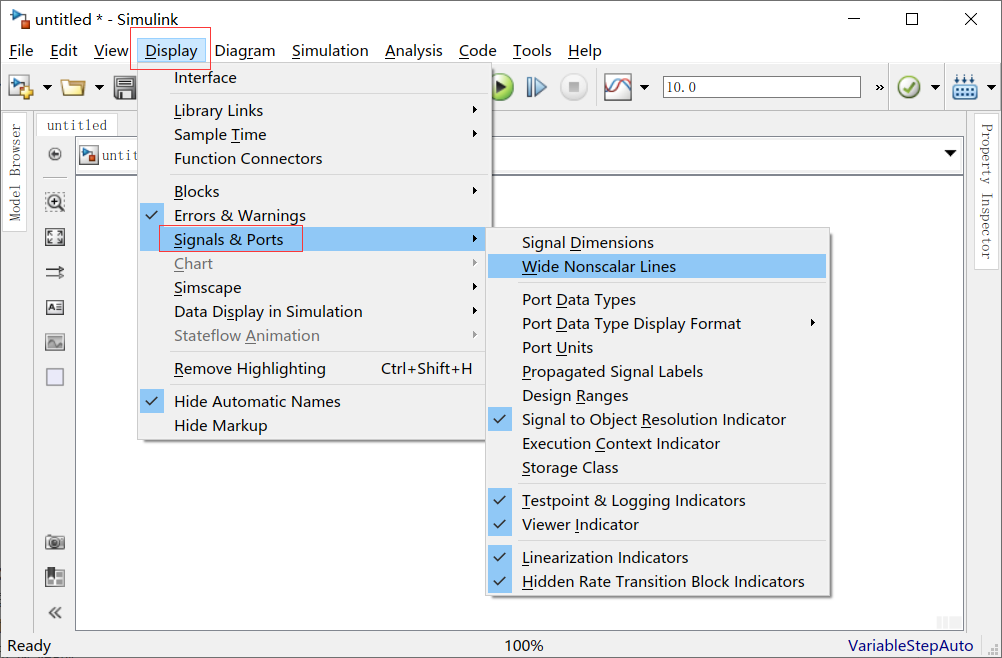The image size is (1002, 658).
Task: Collapse palette with double chevron icon
Action: click(55, 613)
